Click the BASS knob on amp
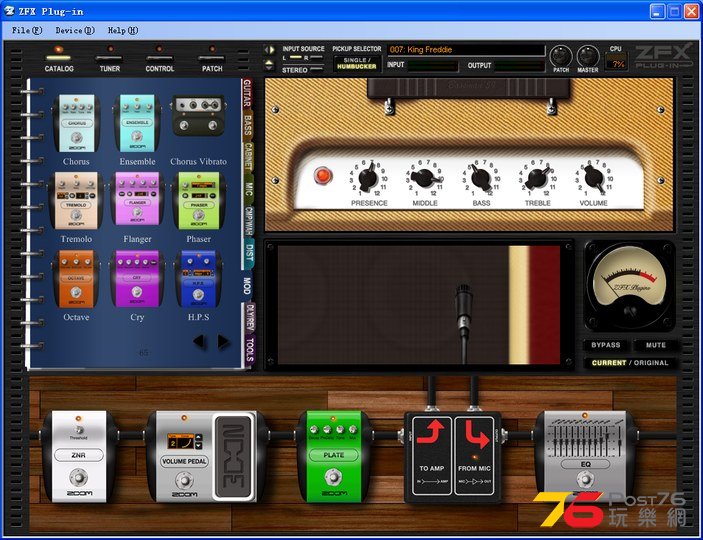703x540 pixels. (481, 178)
